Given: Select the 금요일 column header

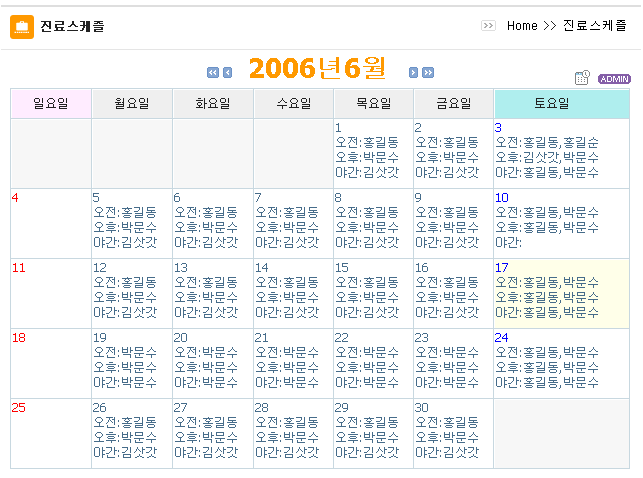Looking at the screenshot, I should click(x=454, y=103).
